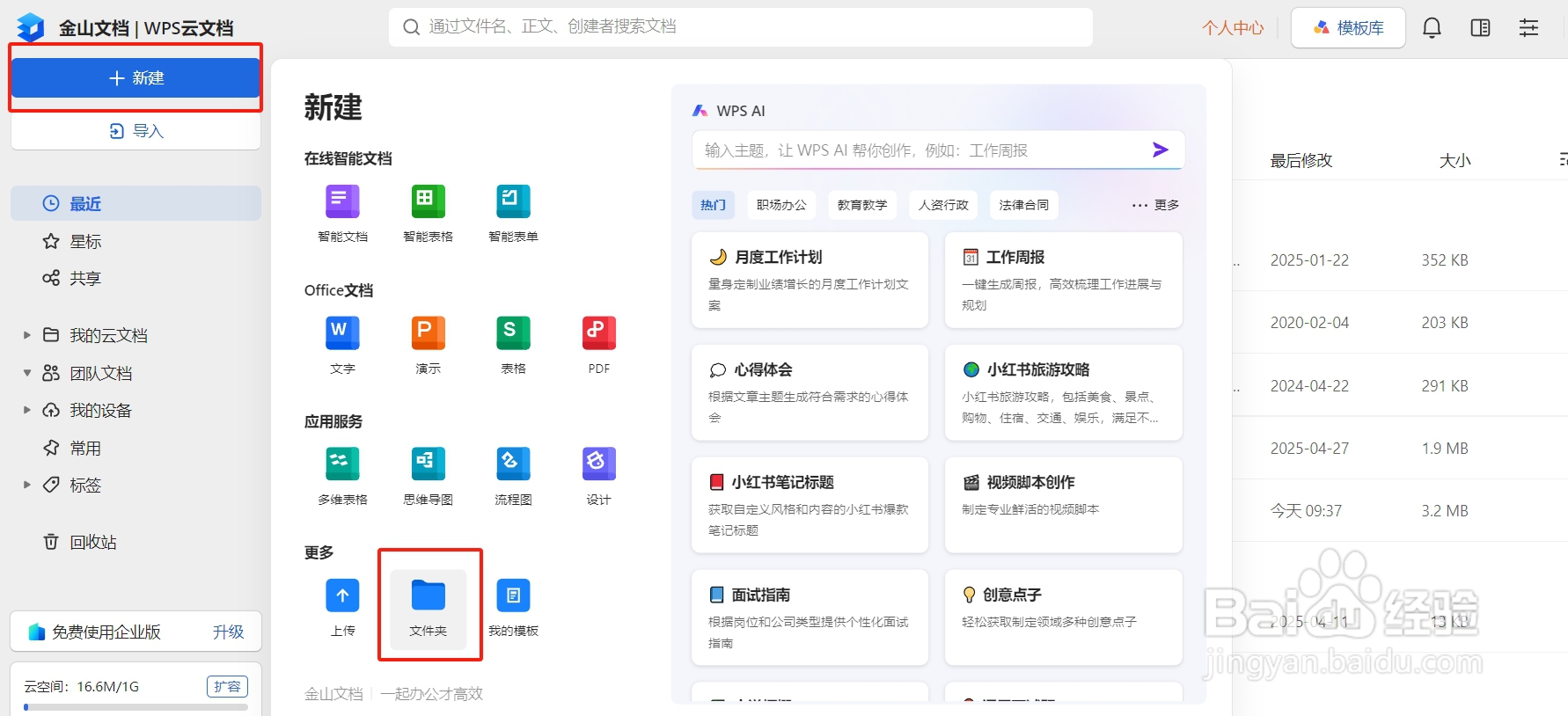1568x716 pixels.
Task: Click the 导入 import button
Action: [x=136, y=131]
